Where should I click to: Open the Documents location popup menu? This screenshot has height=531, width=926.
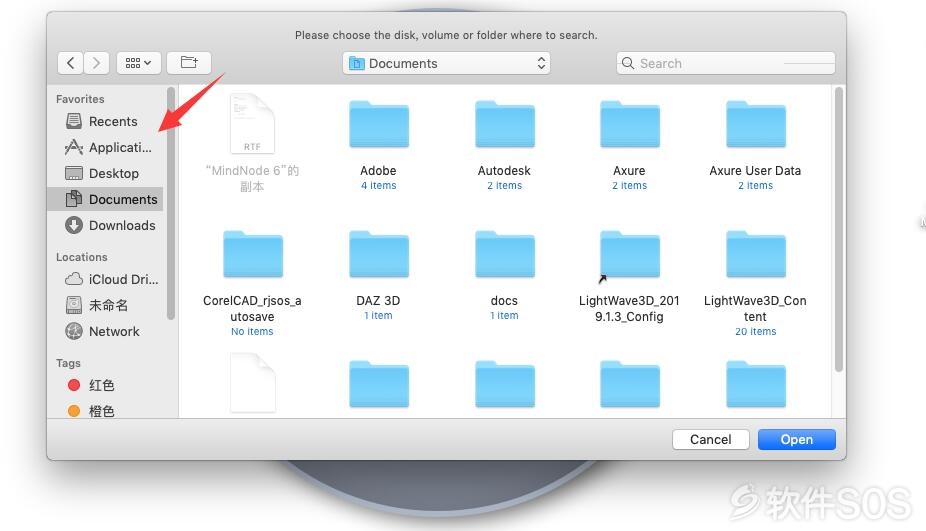446,63
